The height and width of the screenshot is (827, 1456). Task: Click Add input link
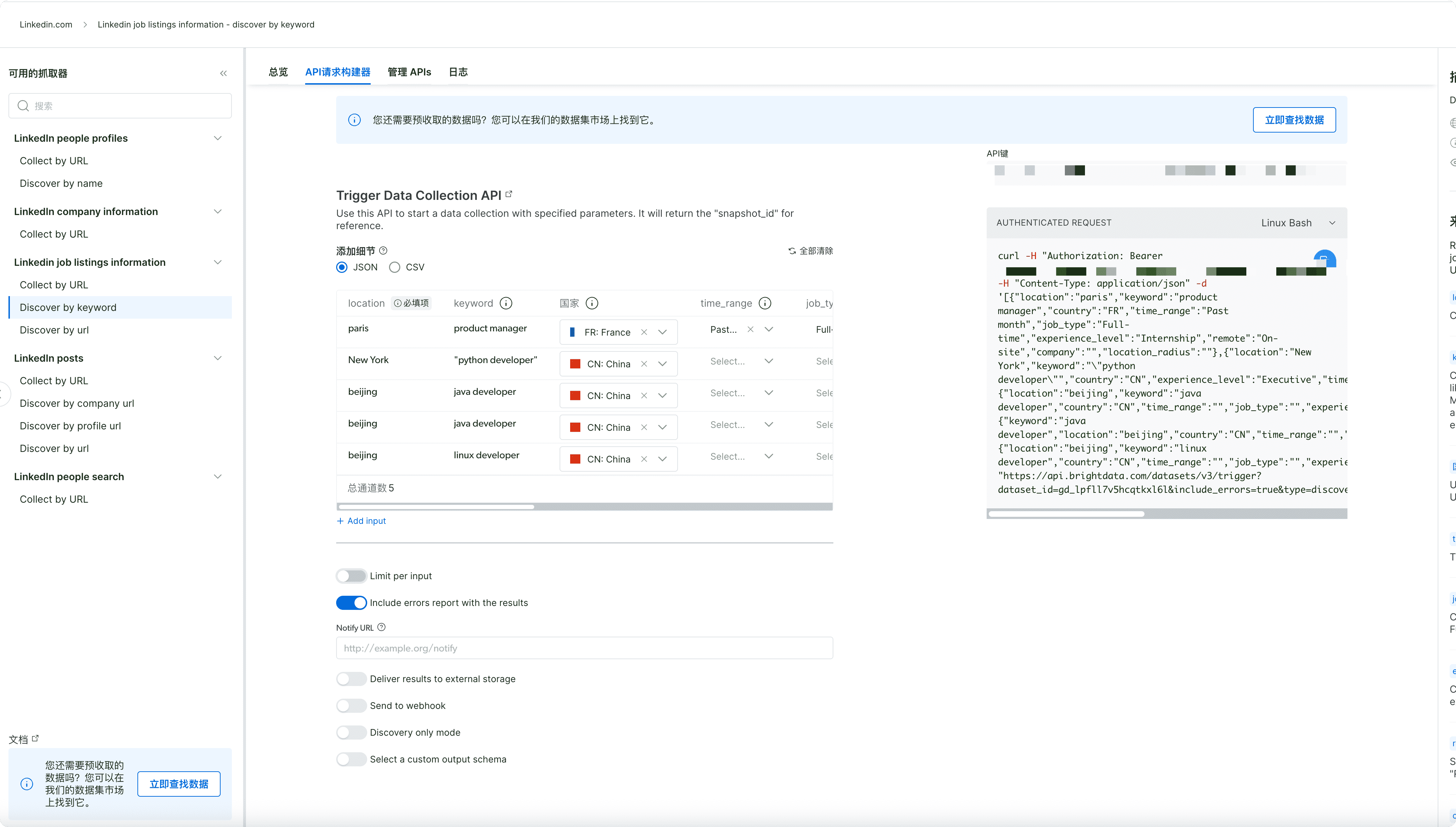coord(362,521)
